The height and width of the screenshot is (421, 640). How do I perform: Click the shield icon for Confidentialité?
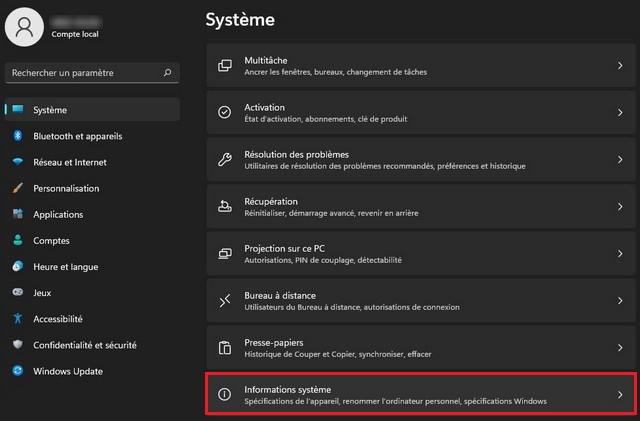coord(18,344)
